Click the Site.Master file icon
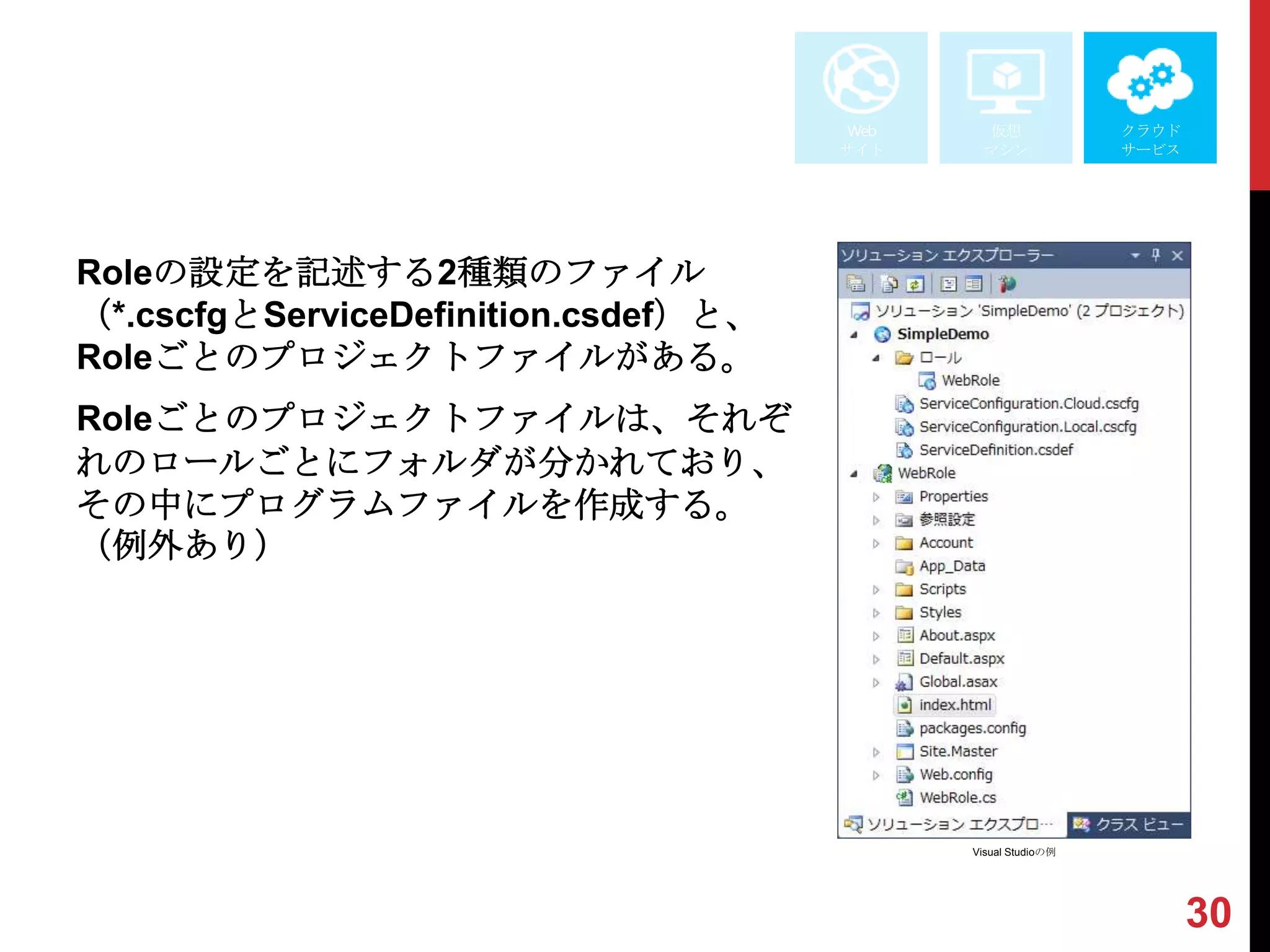This screenshot has height=952, width=1270. click(905, 751)
